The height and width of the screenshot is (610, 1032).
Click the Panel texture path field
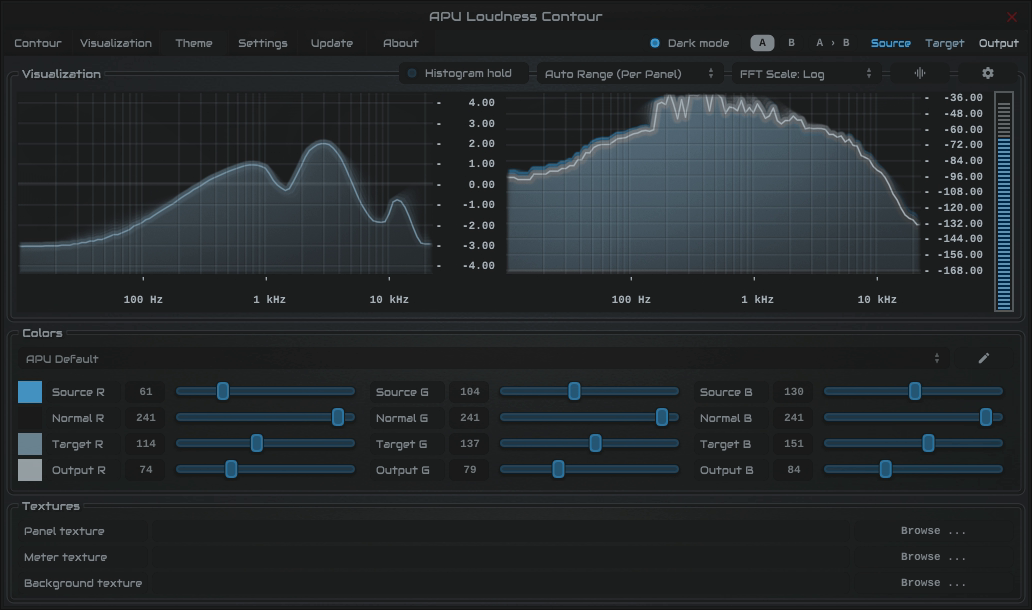(x=501, y=530)
